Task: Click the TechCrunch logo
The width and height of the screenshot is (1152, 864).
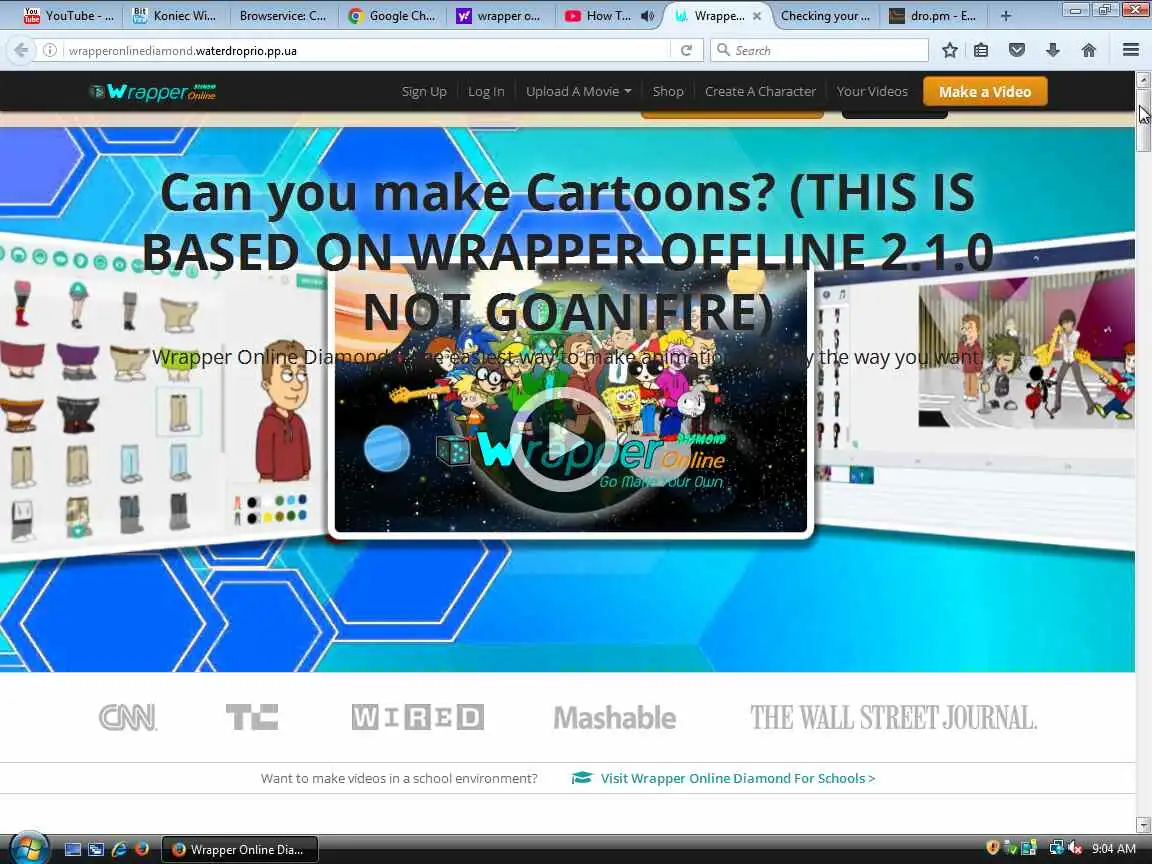Action: pos(252,717)
